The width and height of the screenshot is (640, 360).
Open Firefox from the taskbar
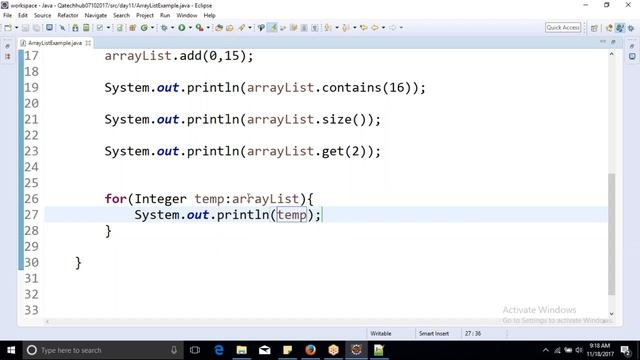click(311, 350)
